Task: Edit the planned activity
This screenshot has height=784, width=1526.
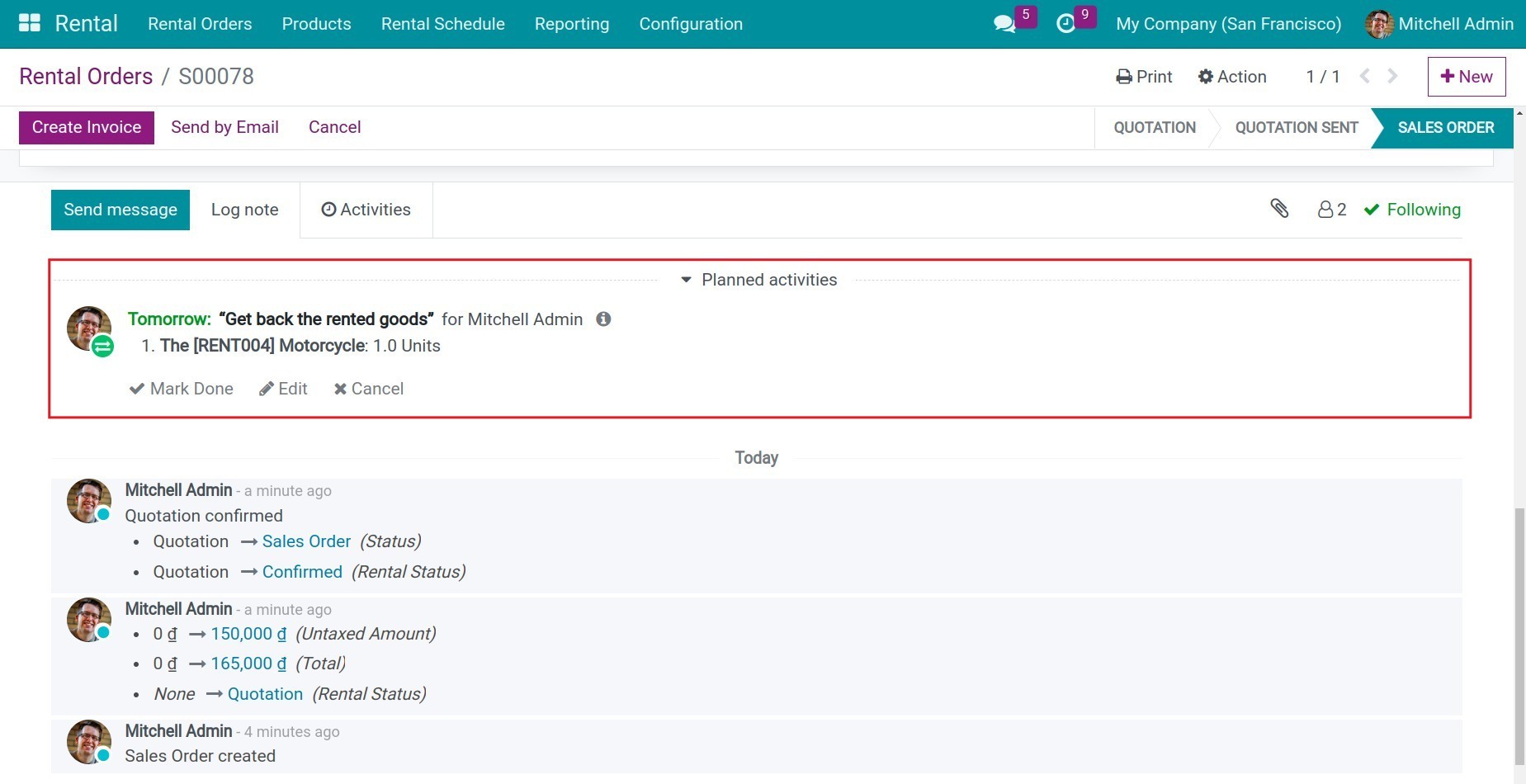Action: click(x=283, y=389)
